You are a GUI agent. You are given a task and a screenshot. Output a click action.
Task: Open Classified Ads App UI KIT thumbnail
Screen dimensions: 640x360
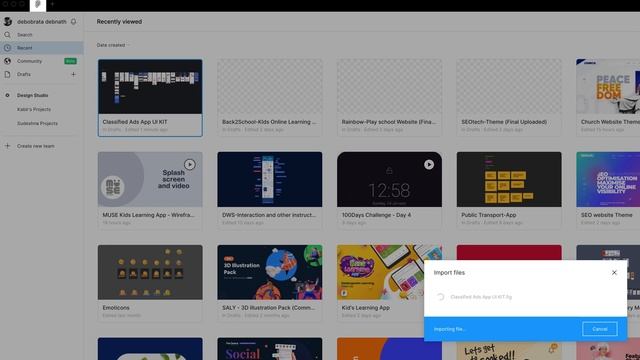coord(150,87)
